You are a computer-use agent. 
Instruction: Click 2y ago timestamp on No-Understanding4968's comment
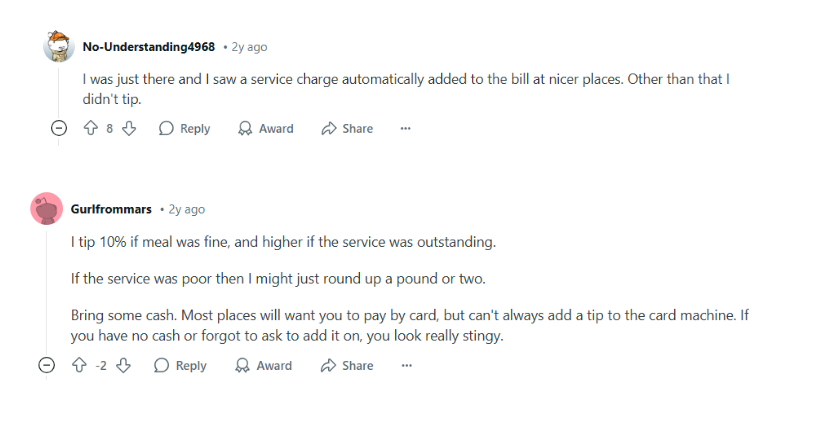(x=249, y=47)
